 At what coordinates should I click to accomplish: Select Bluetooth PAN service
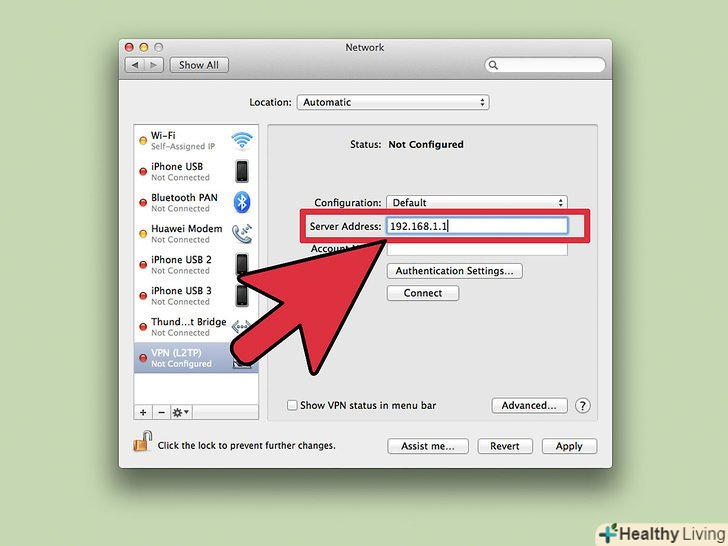pyautogui.click(x=196, y=202)
